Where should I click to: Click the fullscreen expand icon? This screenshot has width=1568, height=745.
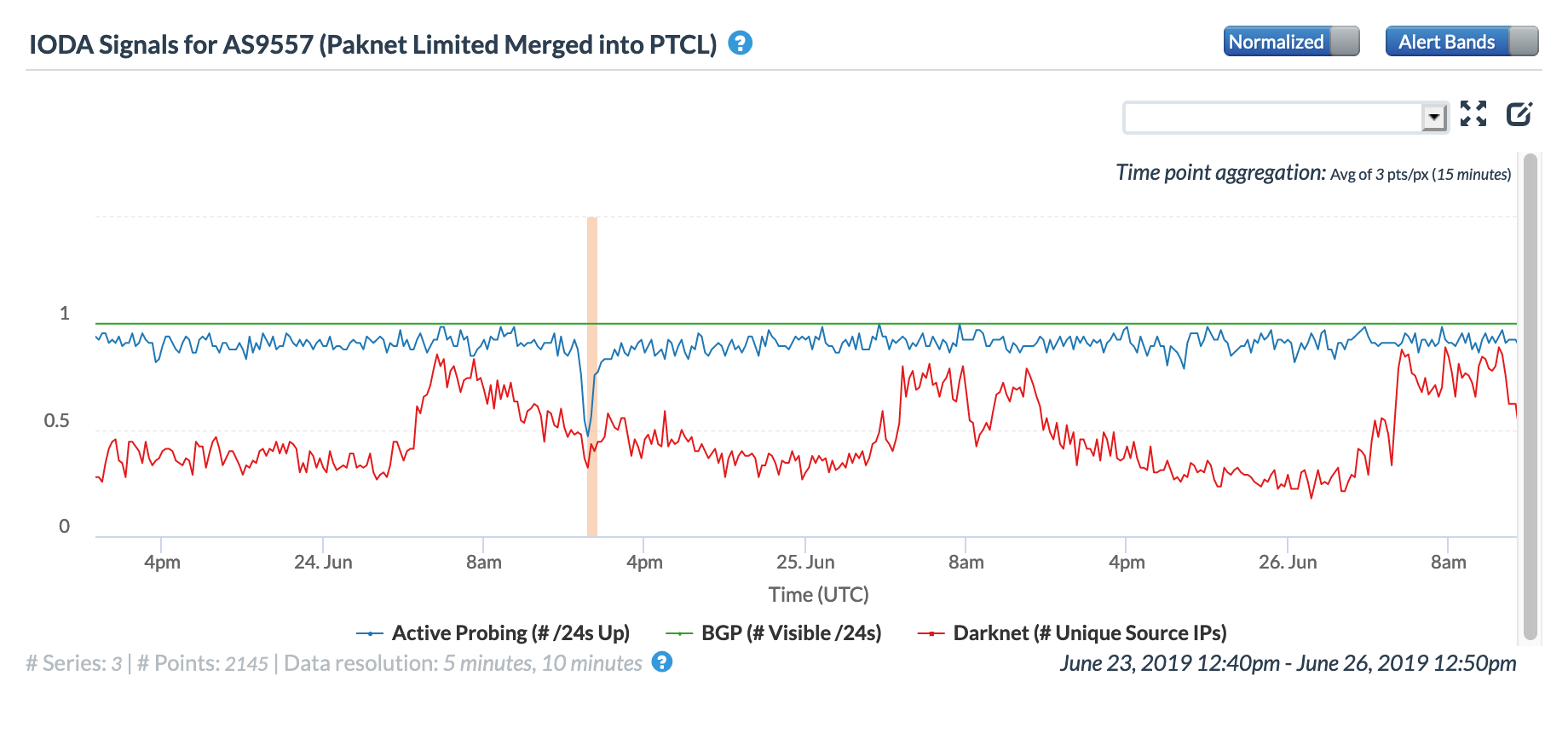(x=1473, y=113)
